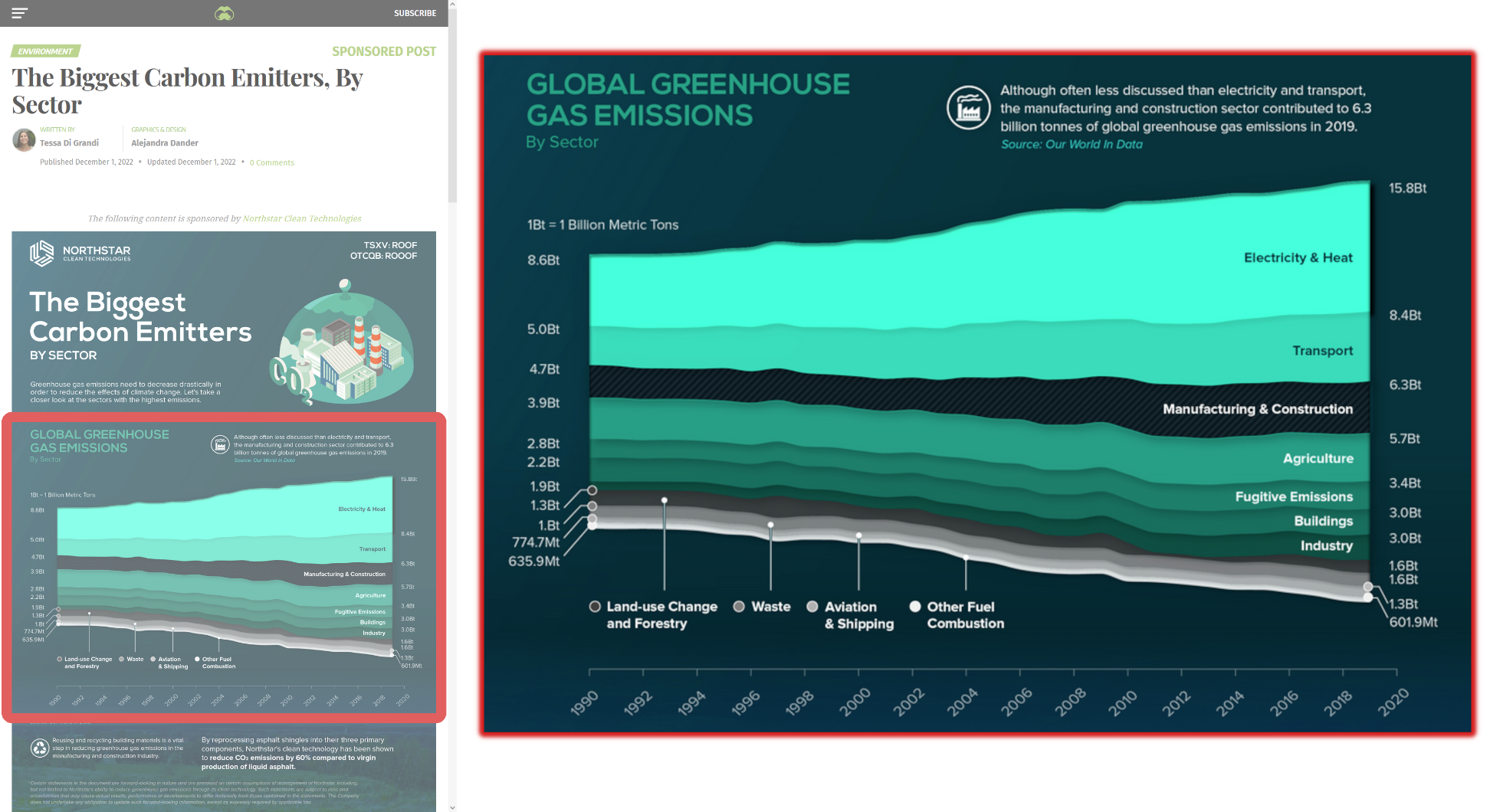Click the recycling icon below the article chart
The width and height of the screenshot is (1500, 812).
(40, 748)
